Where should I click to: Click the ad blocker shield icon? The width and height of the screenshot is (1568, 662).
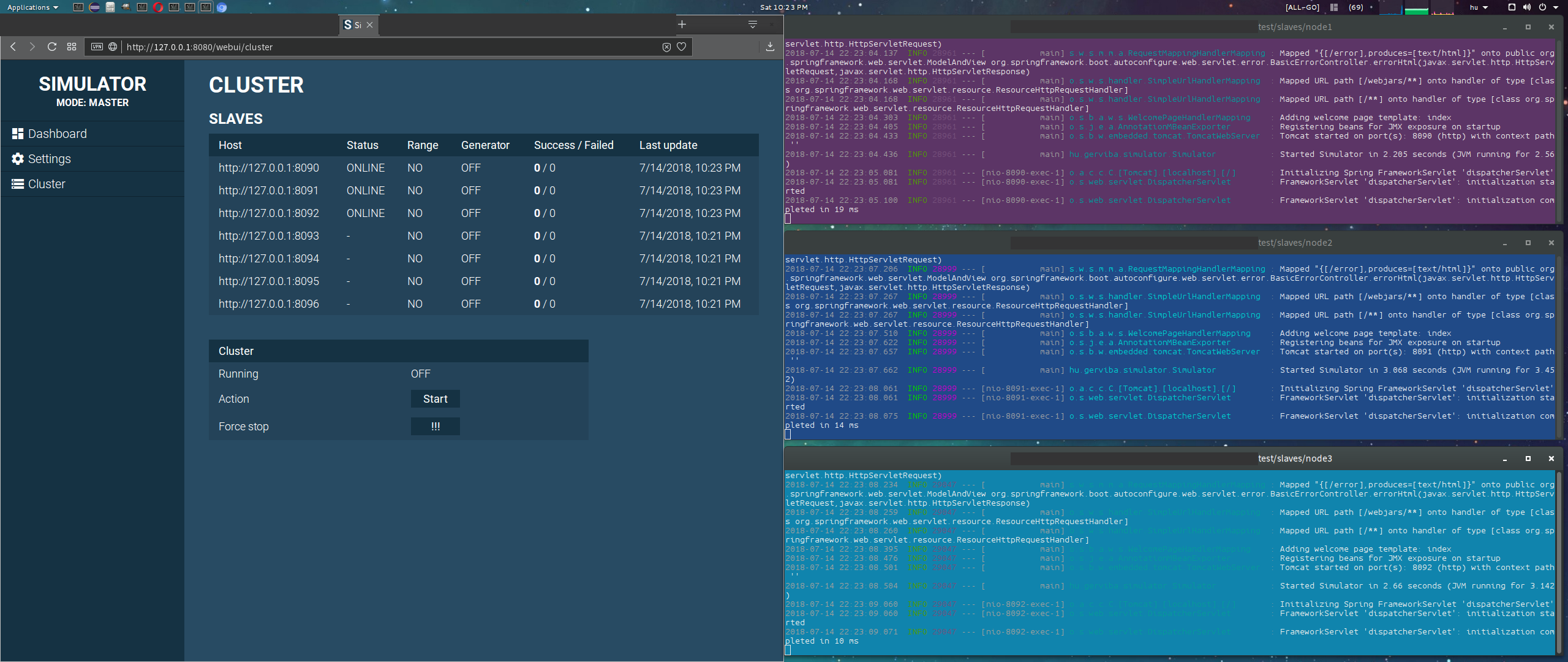666,47
